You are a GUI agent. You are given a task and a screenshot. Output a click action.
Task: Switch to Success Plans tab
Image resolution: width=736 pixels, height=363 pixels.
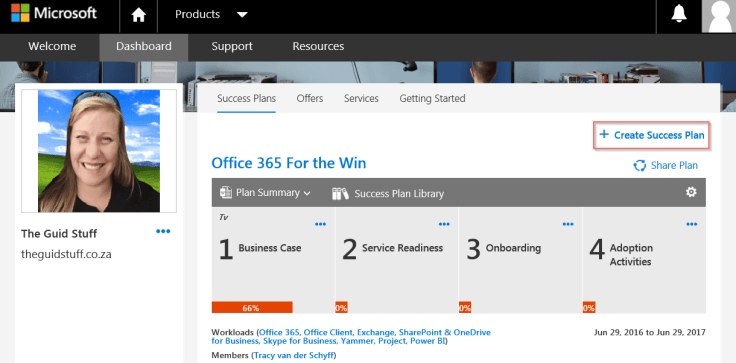246,99
